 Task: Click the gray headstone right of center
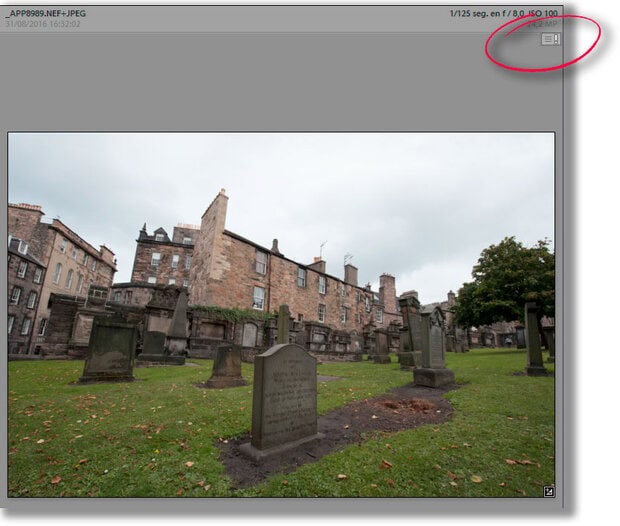pos(434,345)
